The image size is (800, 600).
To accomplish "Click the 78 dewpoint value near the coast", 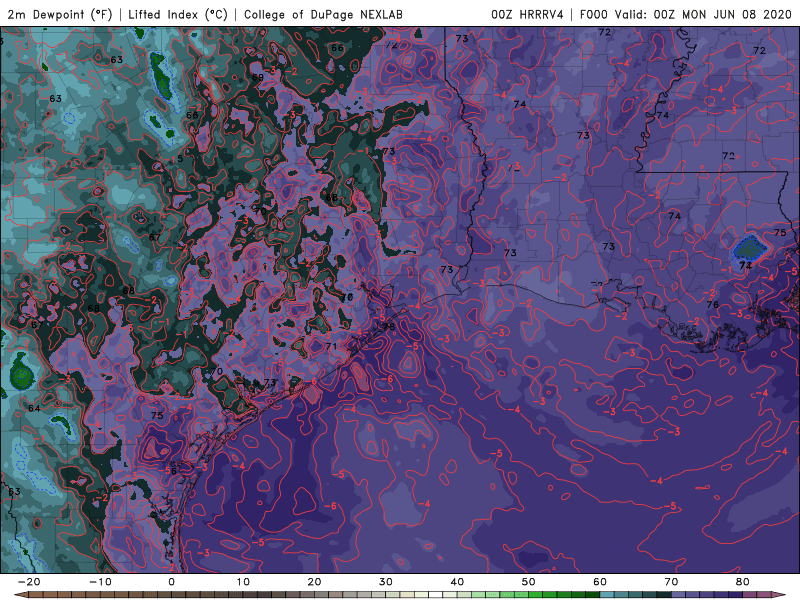I will click(x=389, y=327).
